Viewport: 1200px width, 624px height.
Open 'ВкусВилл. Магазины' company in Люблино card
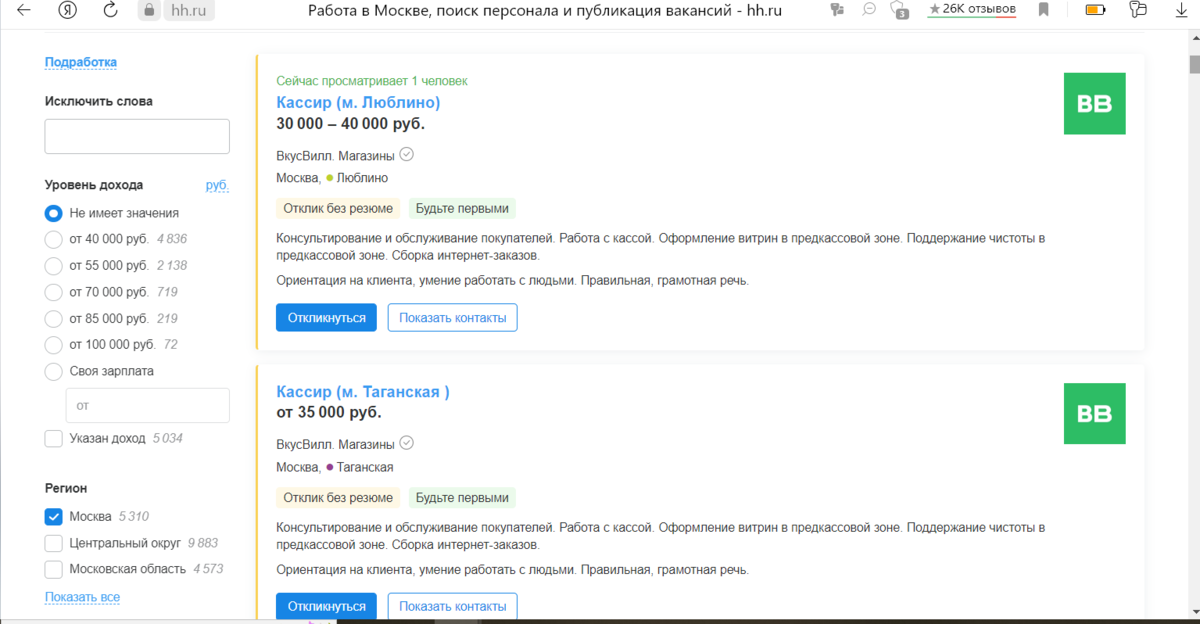point(335,155)
